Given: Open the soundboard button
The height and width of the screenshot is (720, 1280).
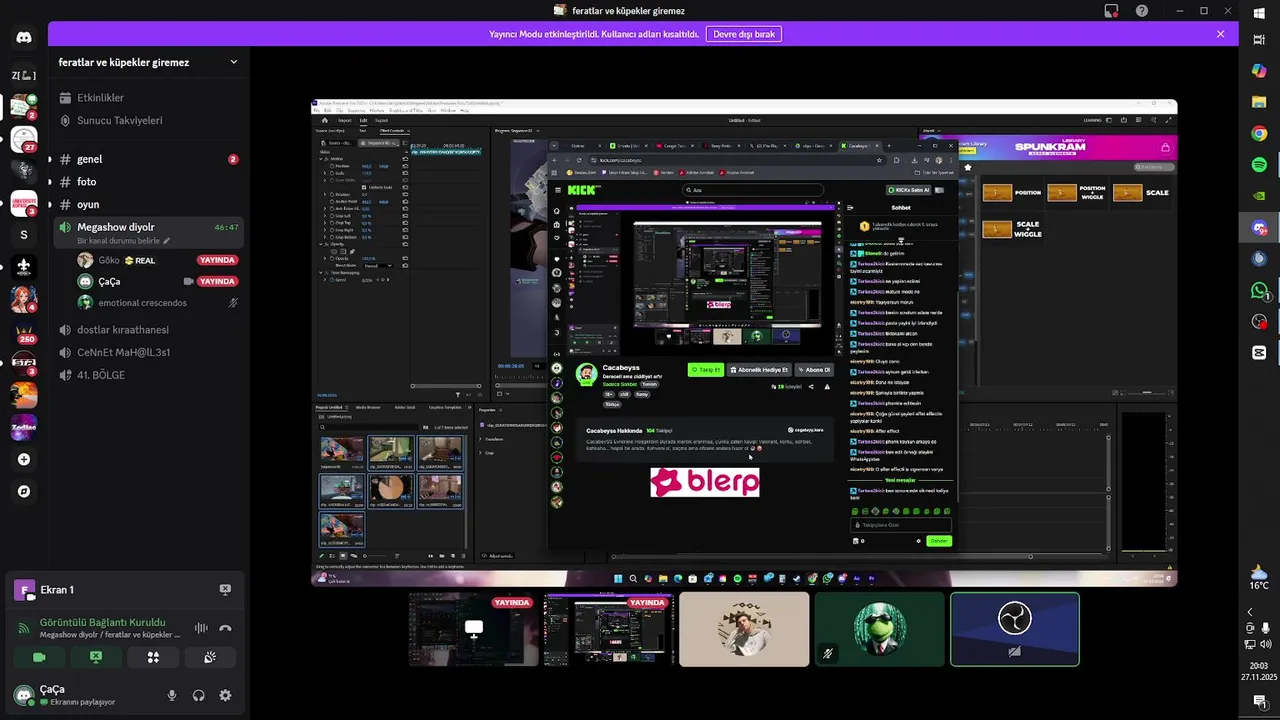Looking at the screenshot, I should [210, 657].
